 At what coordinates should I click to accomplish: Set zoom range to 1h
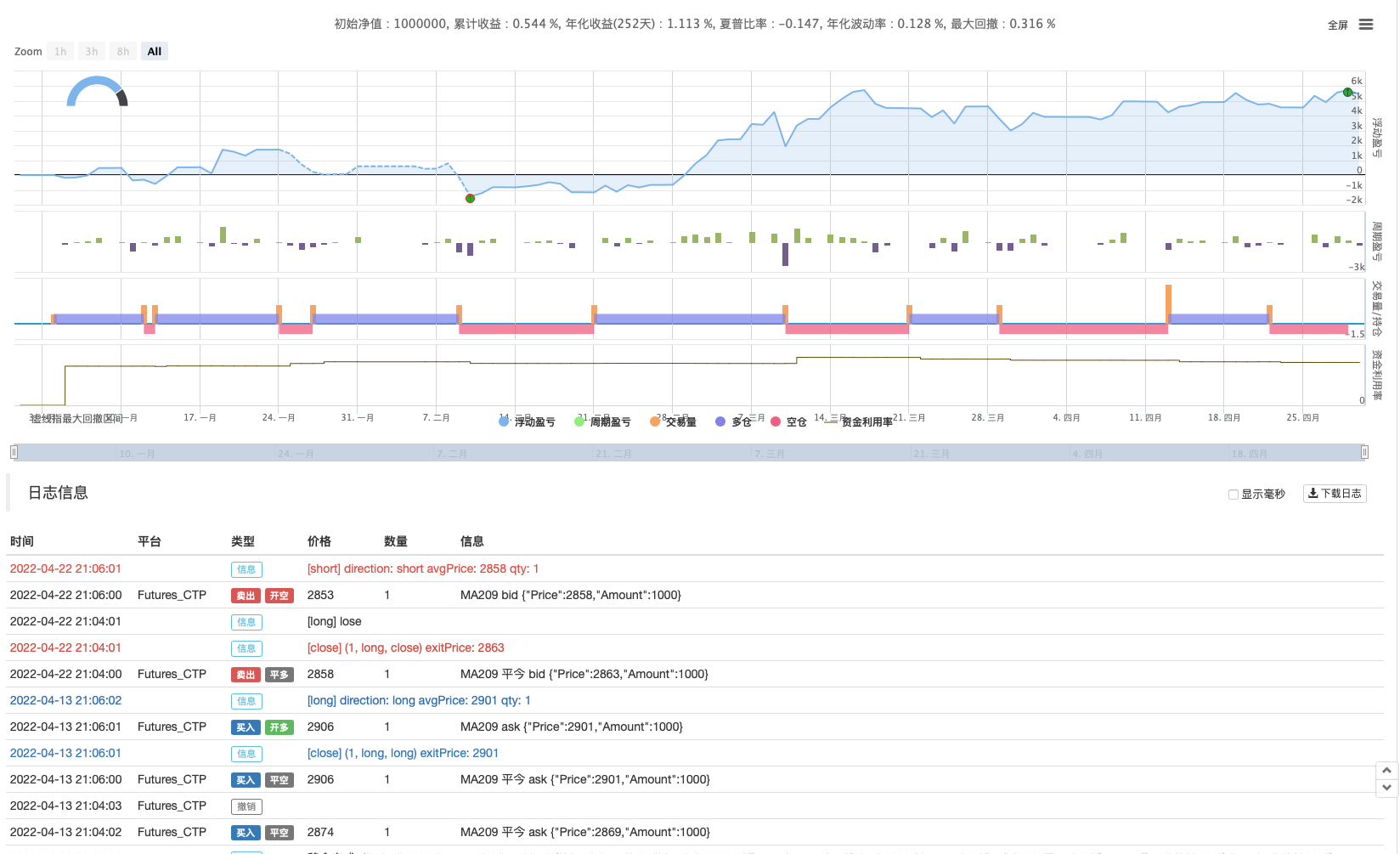click(x=60, y=52)
